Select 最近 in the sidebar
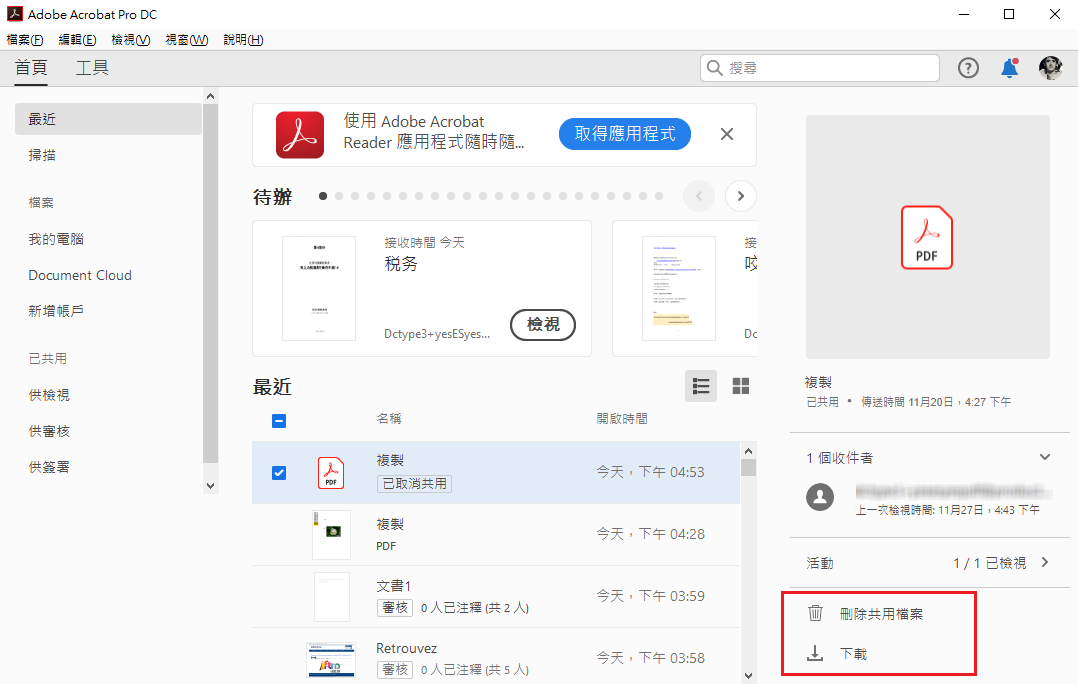 click(x=108, y=119)
